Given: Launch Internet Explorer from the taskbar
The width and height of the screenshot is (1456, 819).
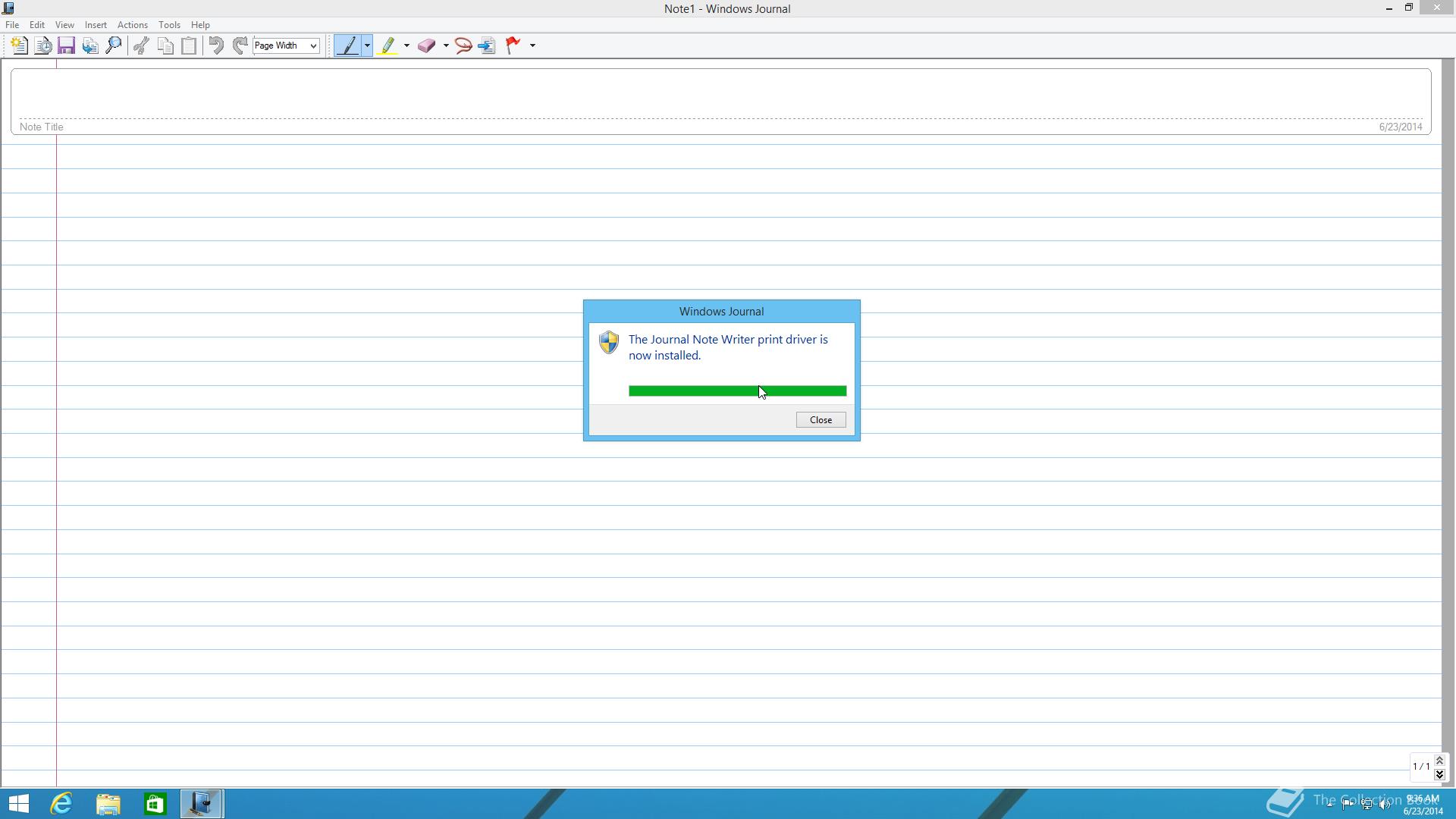Looking at the screenshot, I should [x=61, y=804].
